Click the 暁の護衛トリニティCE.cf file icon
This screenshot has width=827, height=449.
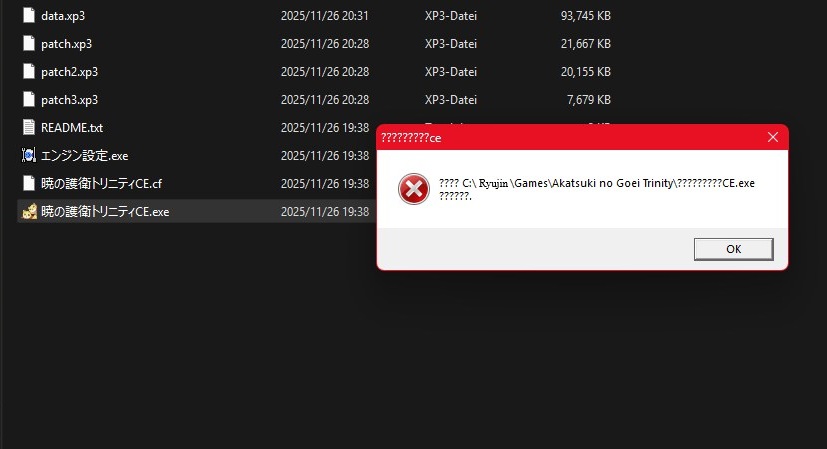[28, 183]
